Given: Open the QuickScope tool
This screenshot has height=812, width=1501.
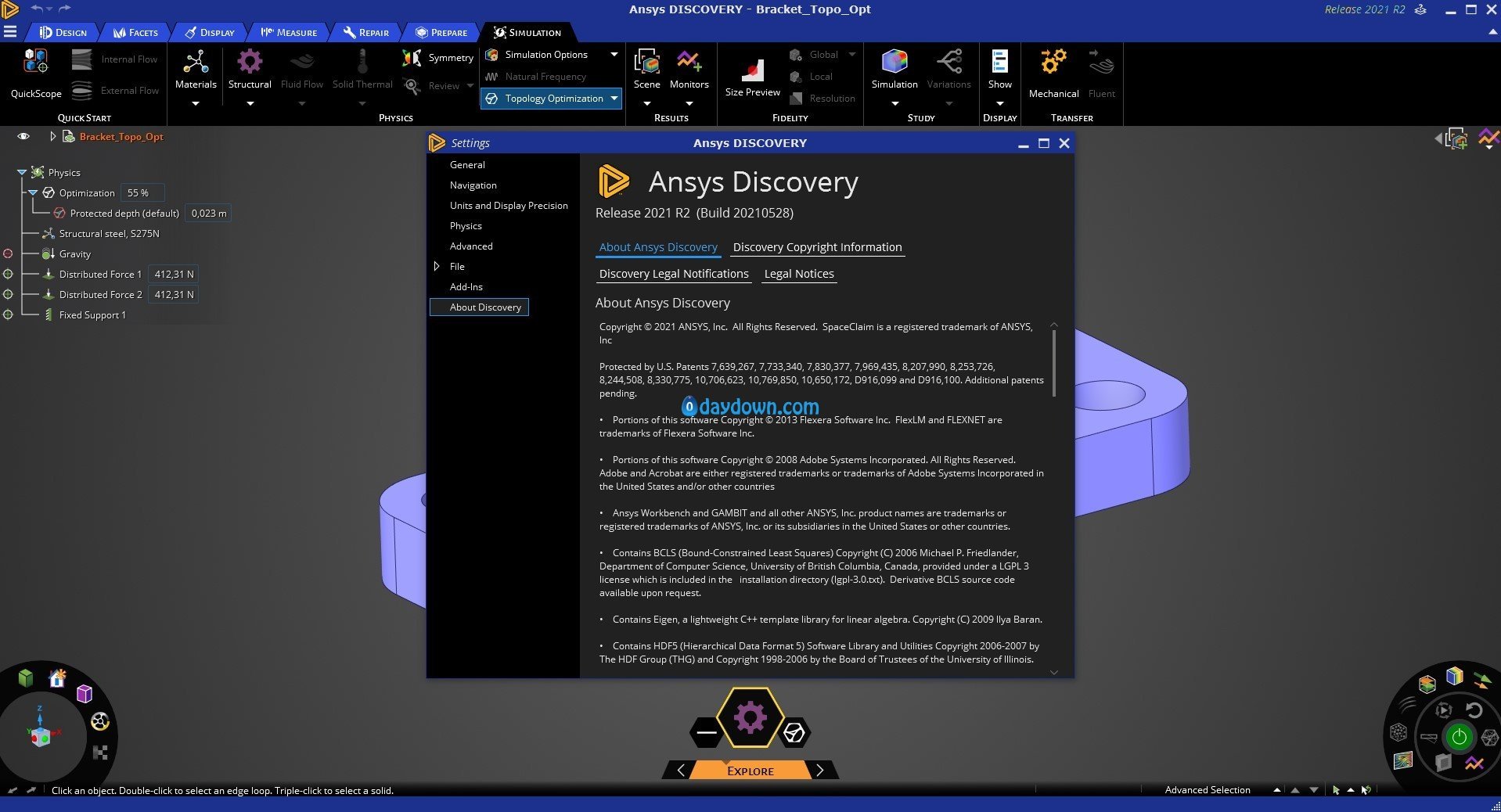Looking at the screenshot, I should point(36,72).
